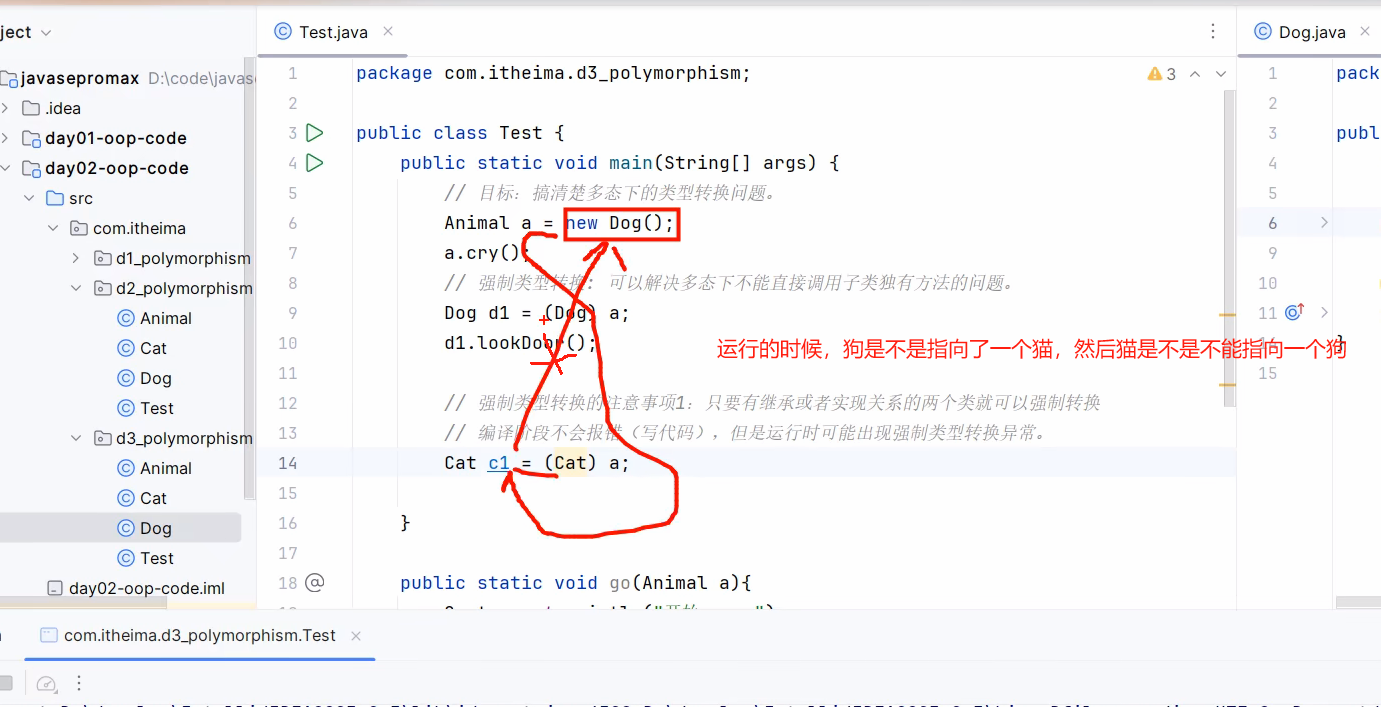Open Animal class under d2_polymorphism
This screenshot has width=1381, height=707.
155,318
